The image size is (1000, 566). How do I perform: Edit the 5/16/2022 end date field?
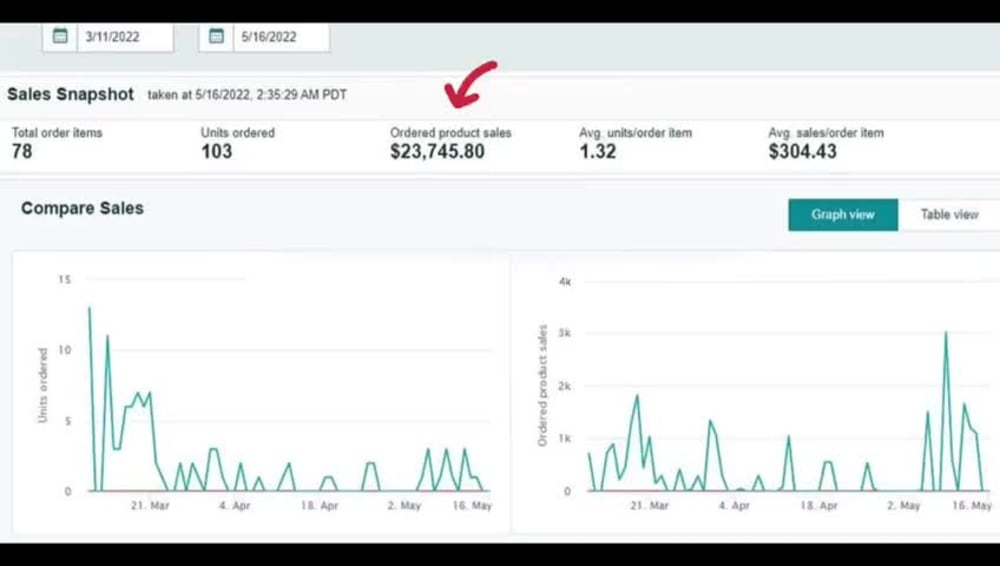pyautogui.click(x=281, y=37)
